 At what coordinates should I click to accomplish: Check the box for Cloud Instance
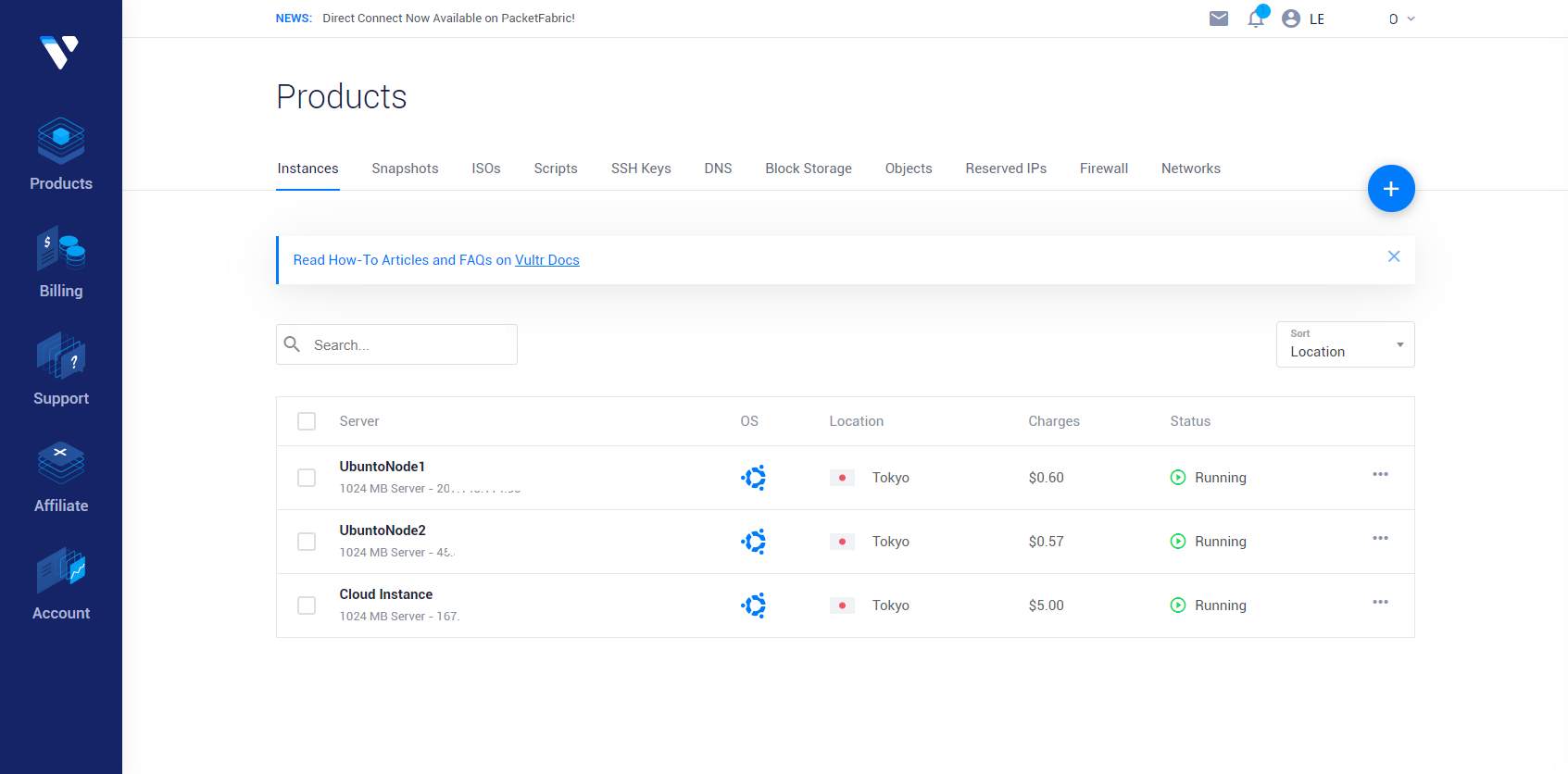pyautogui.click(x=307, y=605)
